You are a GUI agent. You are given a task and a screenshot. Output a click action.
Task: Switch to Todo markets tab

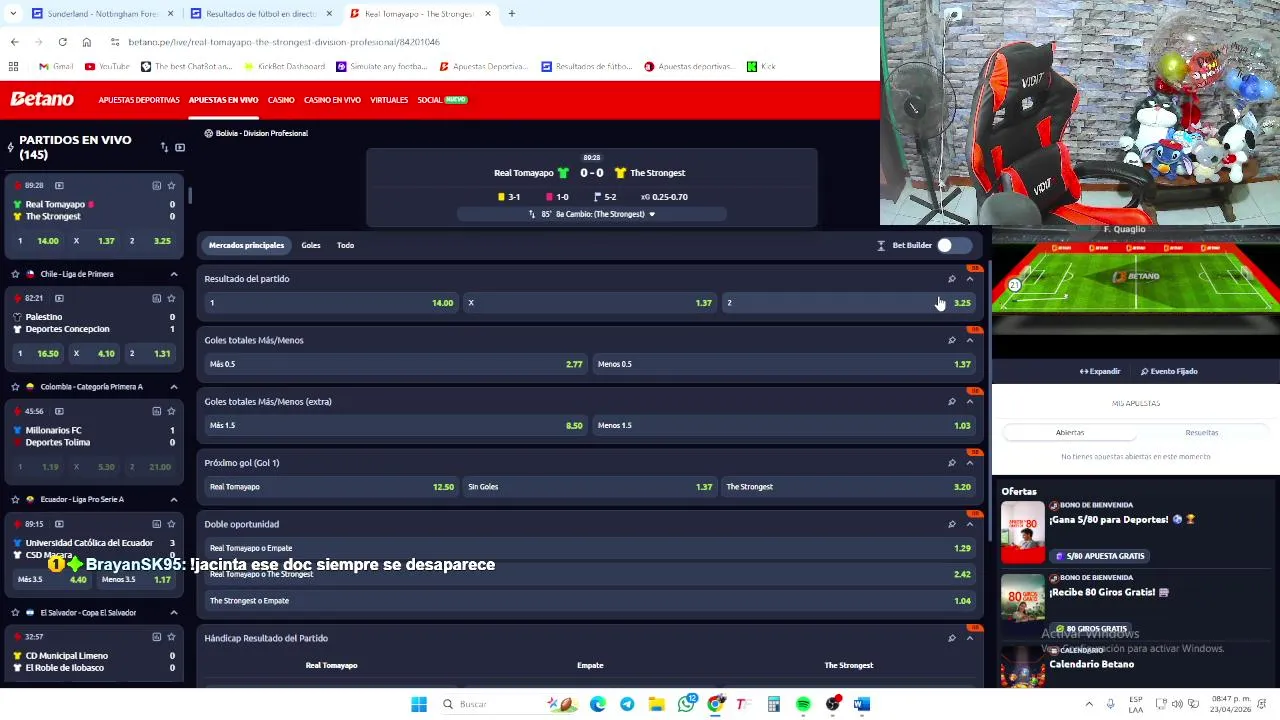pos(345,245)
